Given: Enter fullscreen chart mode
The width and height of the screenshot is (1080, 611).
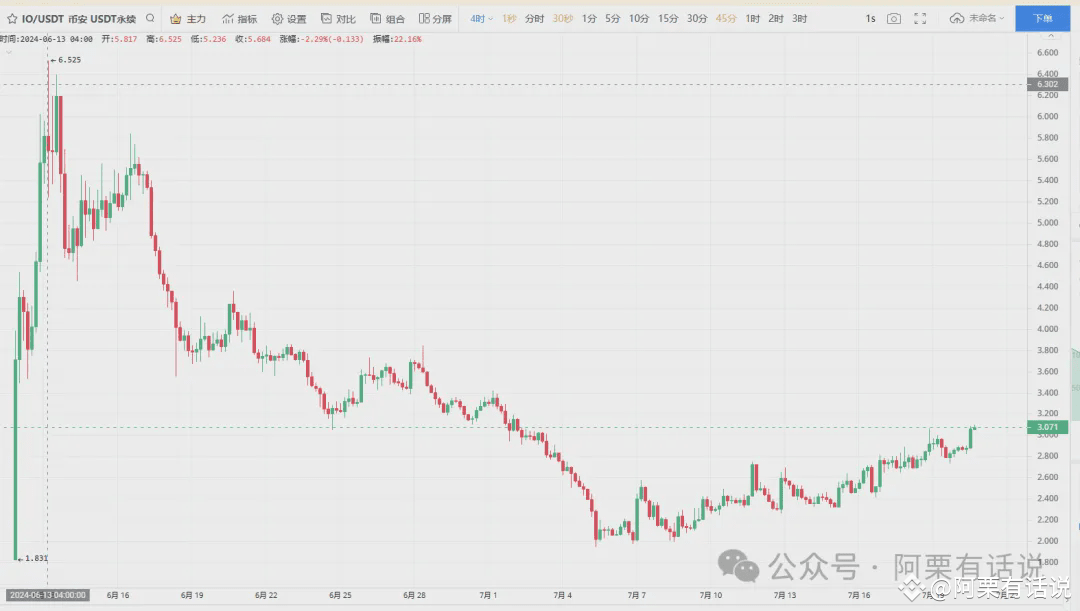Looking at the screenshot, I should tap(920, 19).
